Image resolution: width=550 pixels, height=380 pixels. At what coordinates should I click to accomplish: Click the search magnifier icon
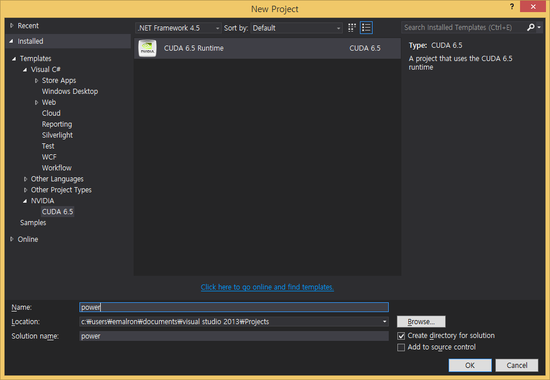(x=530, y=27)
